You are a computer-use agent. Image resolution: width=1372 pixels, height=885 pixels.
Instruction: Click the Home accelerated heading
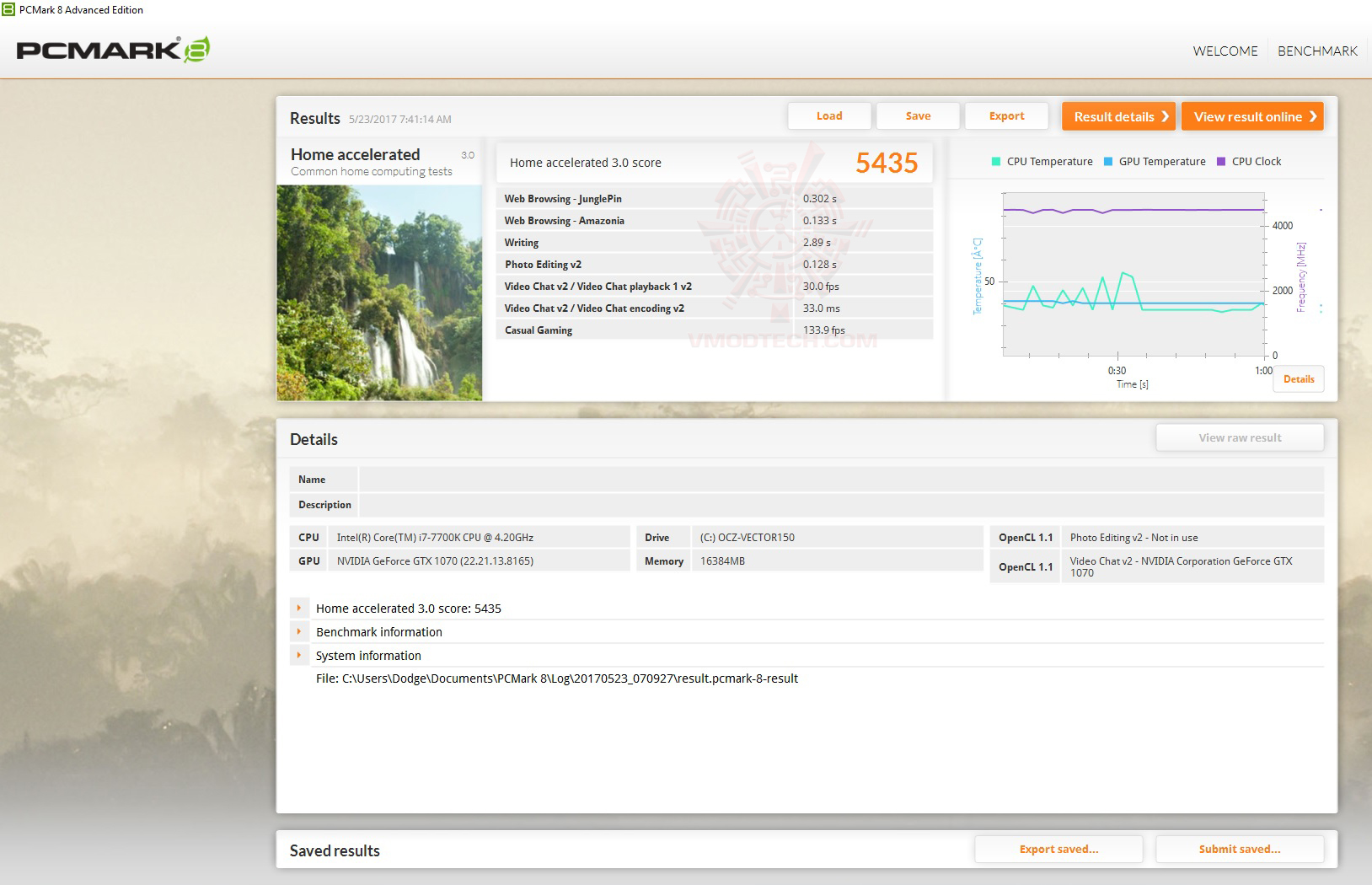coord(355,154)
